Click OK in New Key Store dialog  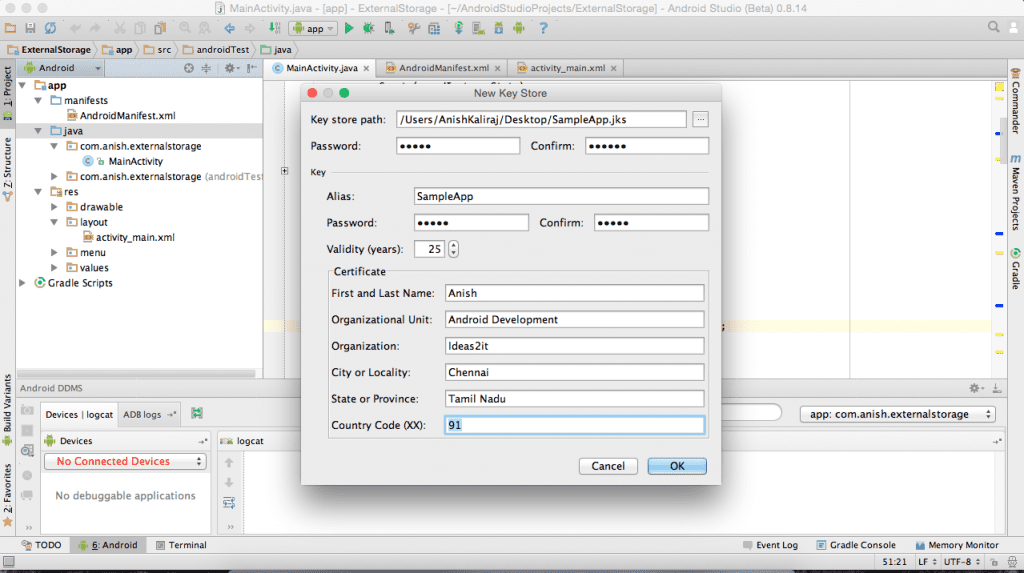[677, 466]
